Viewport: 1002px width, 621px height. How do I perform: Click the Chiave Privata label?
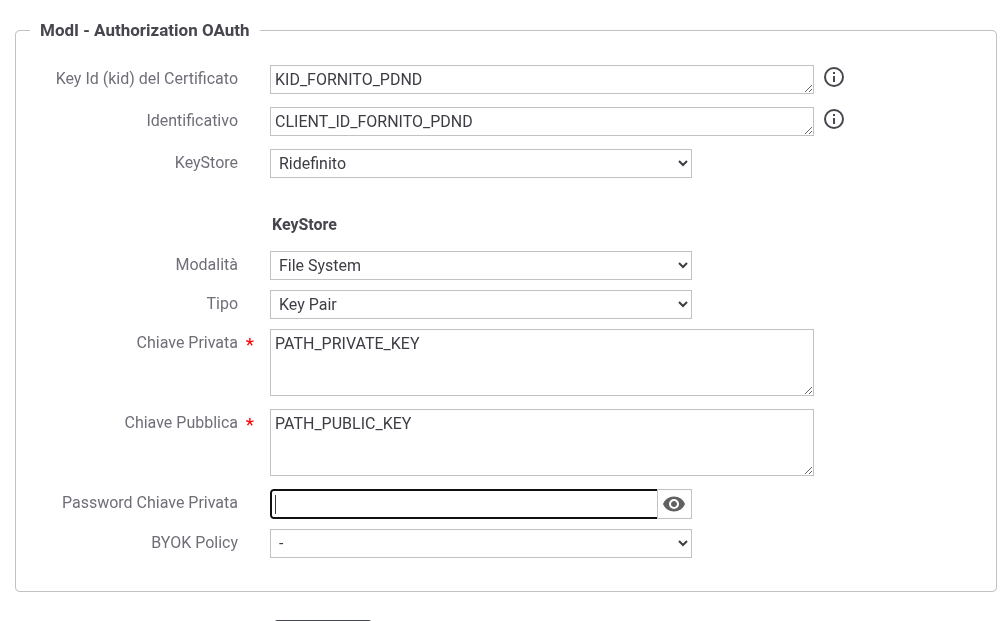[x=187, y=343]
